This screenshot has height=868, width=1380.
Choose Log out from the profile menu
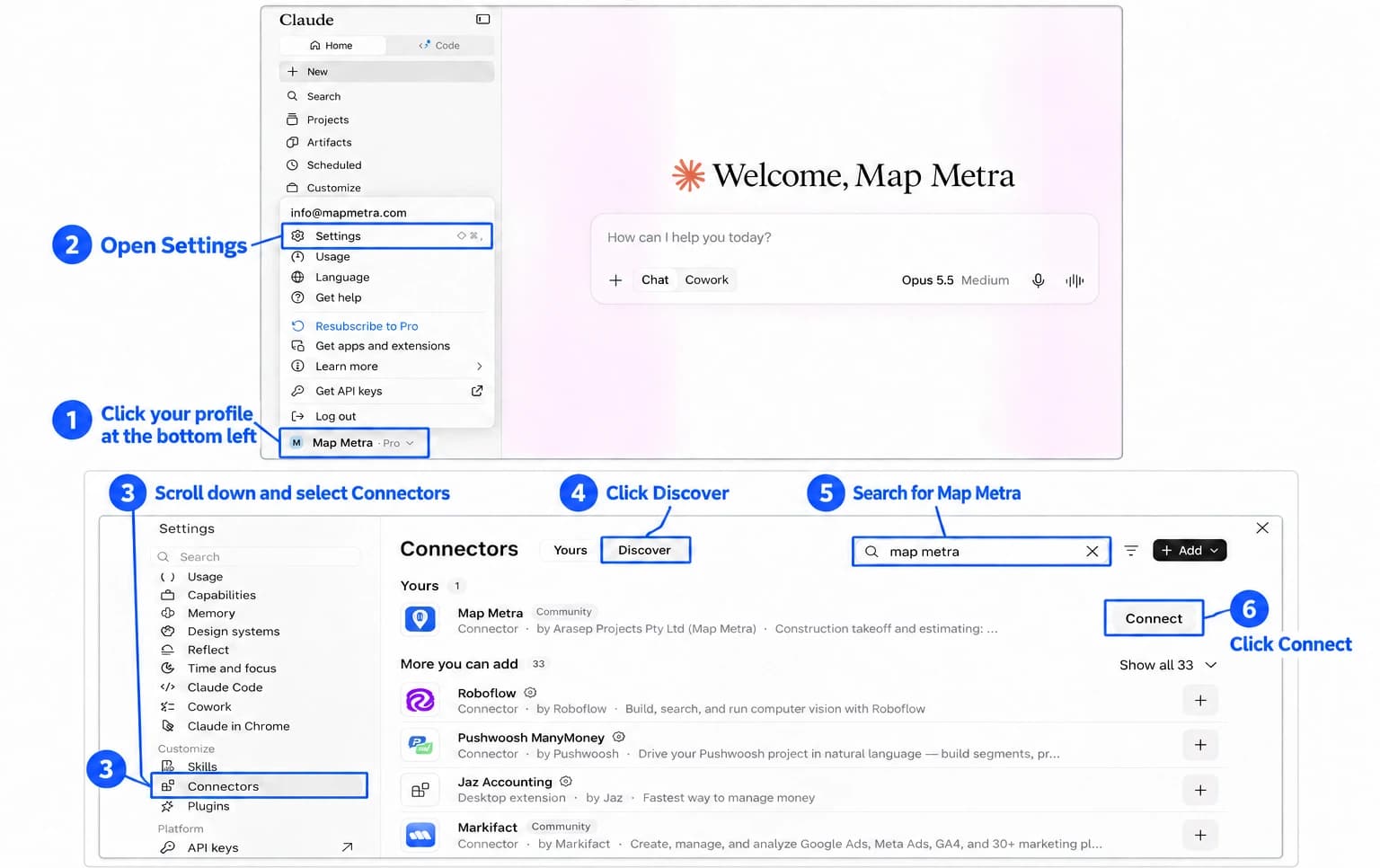(x=386, y=416)
